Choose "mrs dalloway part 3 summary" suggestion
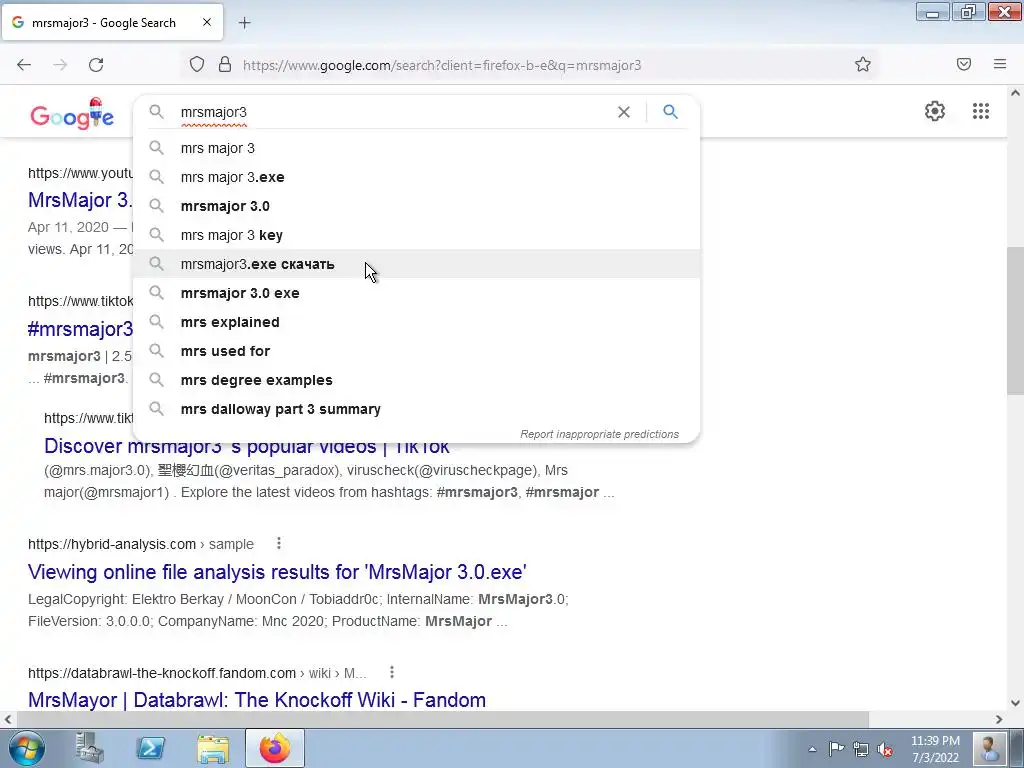The height and width of the screenshot is (768, 1024). click(416, 409)
